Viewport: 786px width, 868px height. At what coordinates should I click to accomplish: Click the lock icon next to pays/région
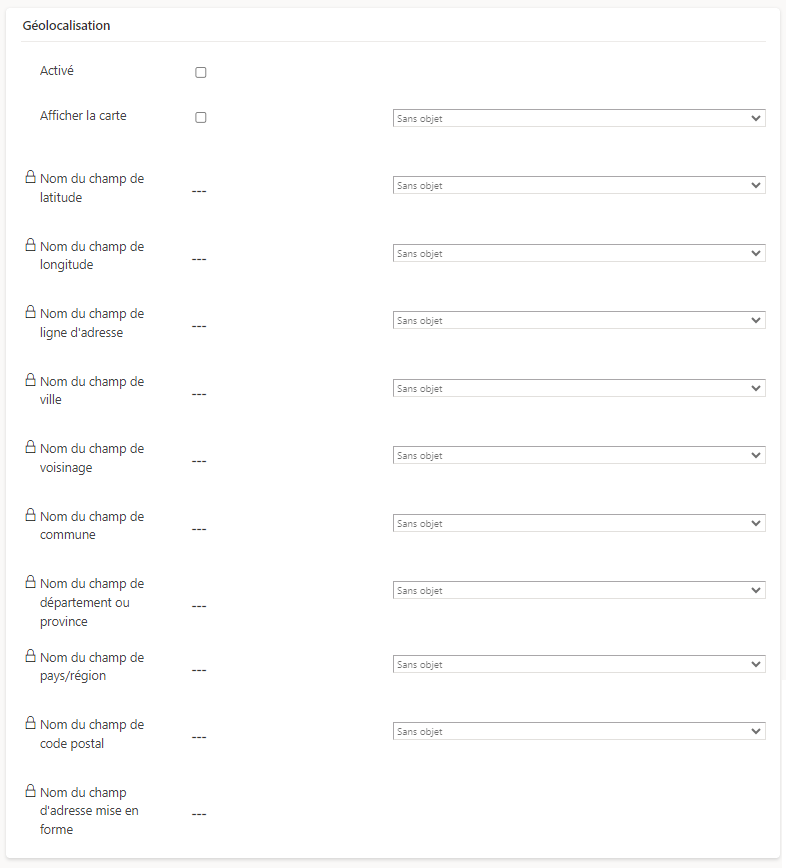click(30, 656)
